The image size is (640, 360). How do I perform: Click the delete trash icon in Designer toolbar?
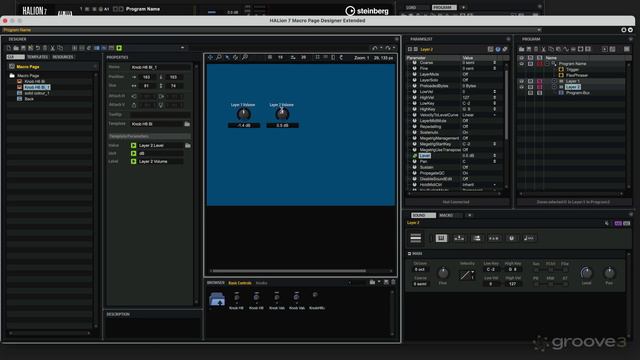45,48
